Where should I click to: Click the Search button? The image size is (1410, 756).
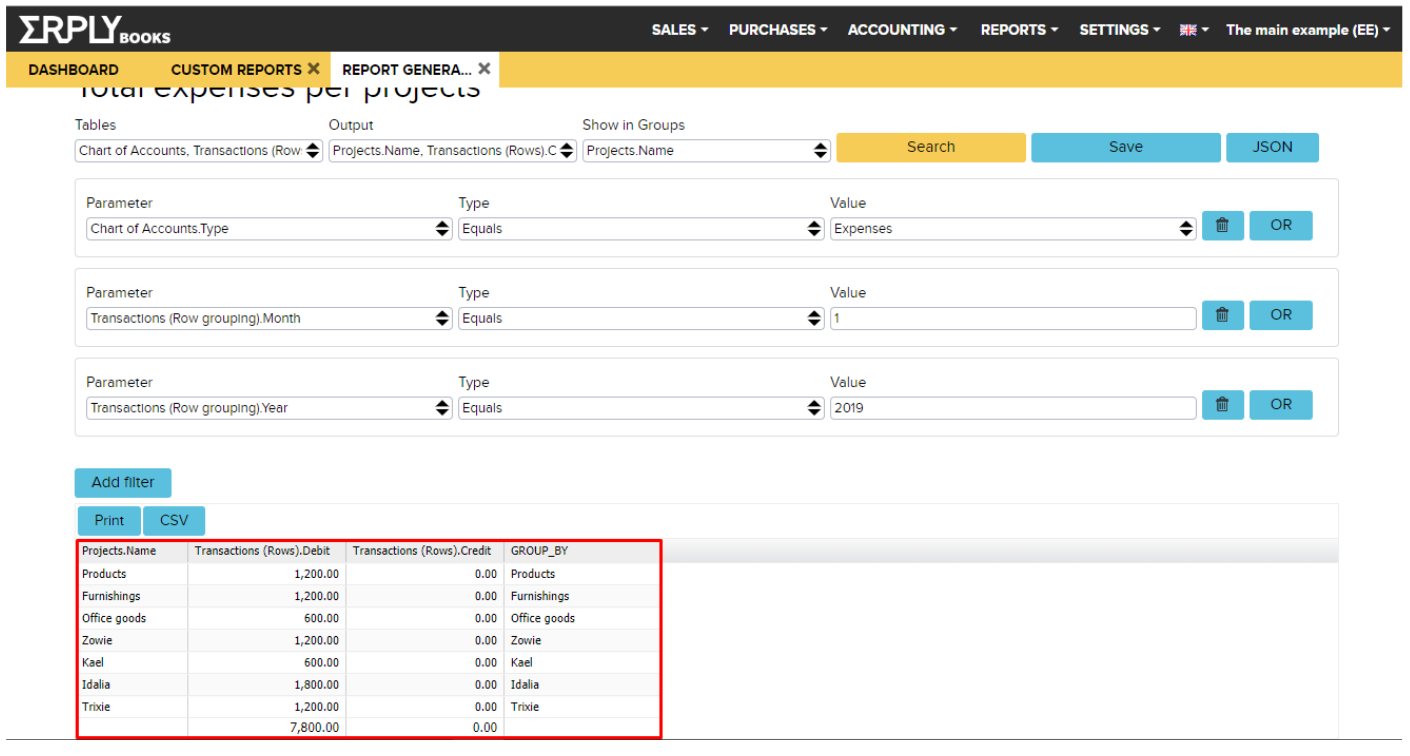931,147
